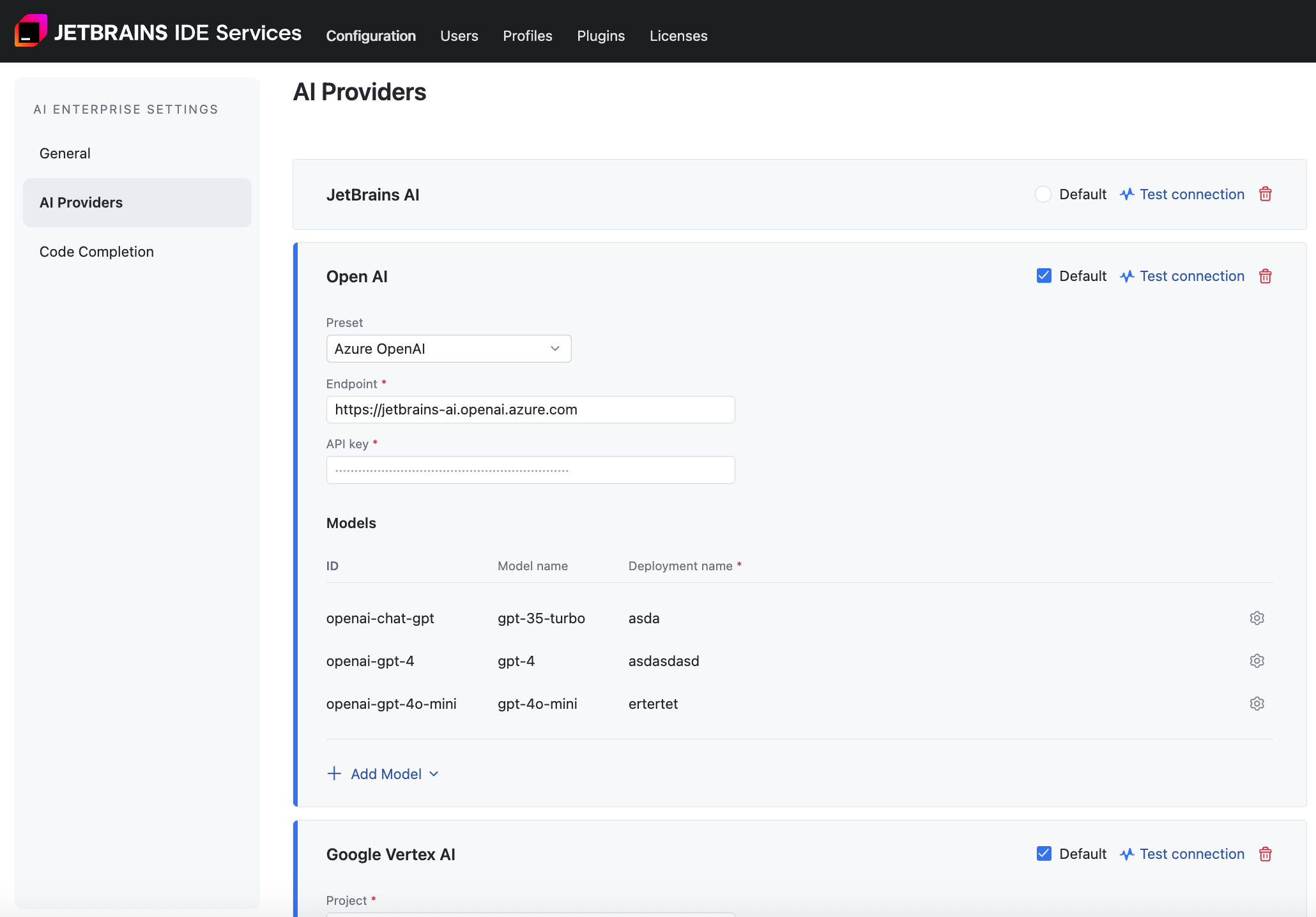Open the Preset dropdown showing Azure OpenAI
This screenshot has height=917, width=1316.
[448, 349]
